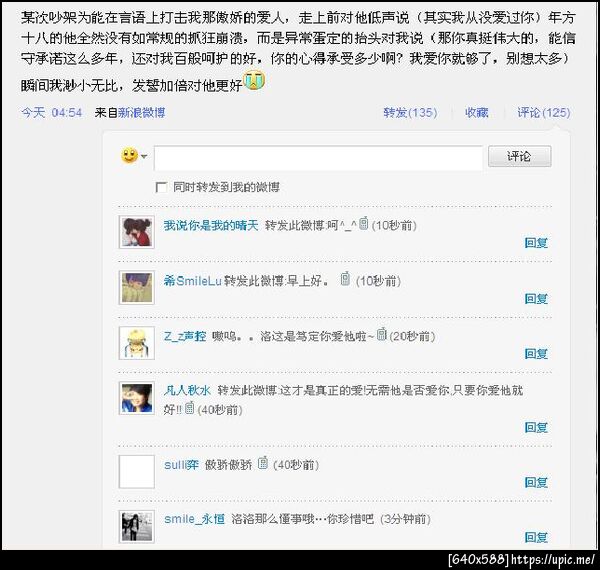Viewport: 600px width, 570px height.
Task: Open smile_永恒 avatar image
Action: tap(137, 527)
